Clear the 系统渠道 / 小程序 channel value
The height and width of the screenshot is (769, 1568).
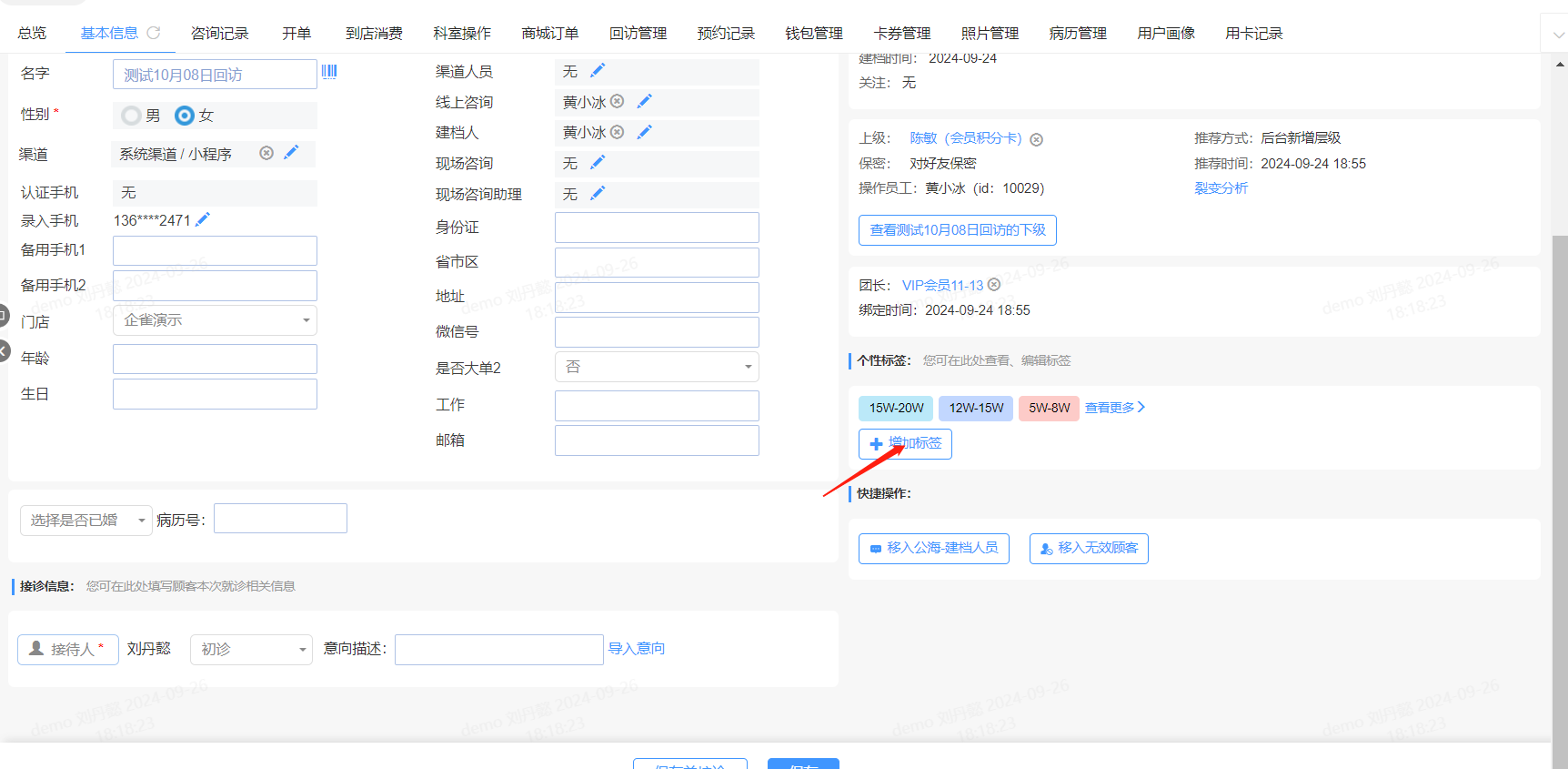266,153
